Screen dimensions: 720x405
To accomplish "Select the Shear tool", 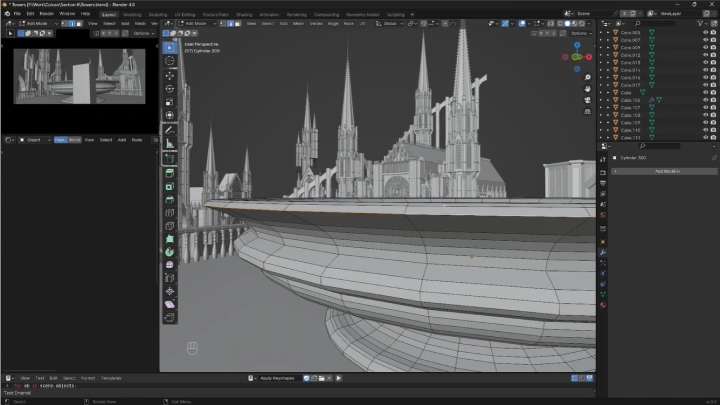I will pyautogui.click(x=169, y=304).
